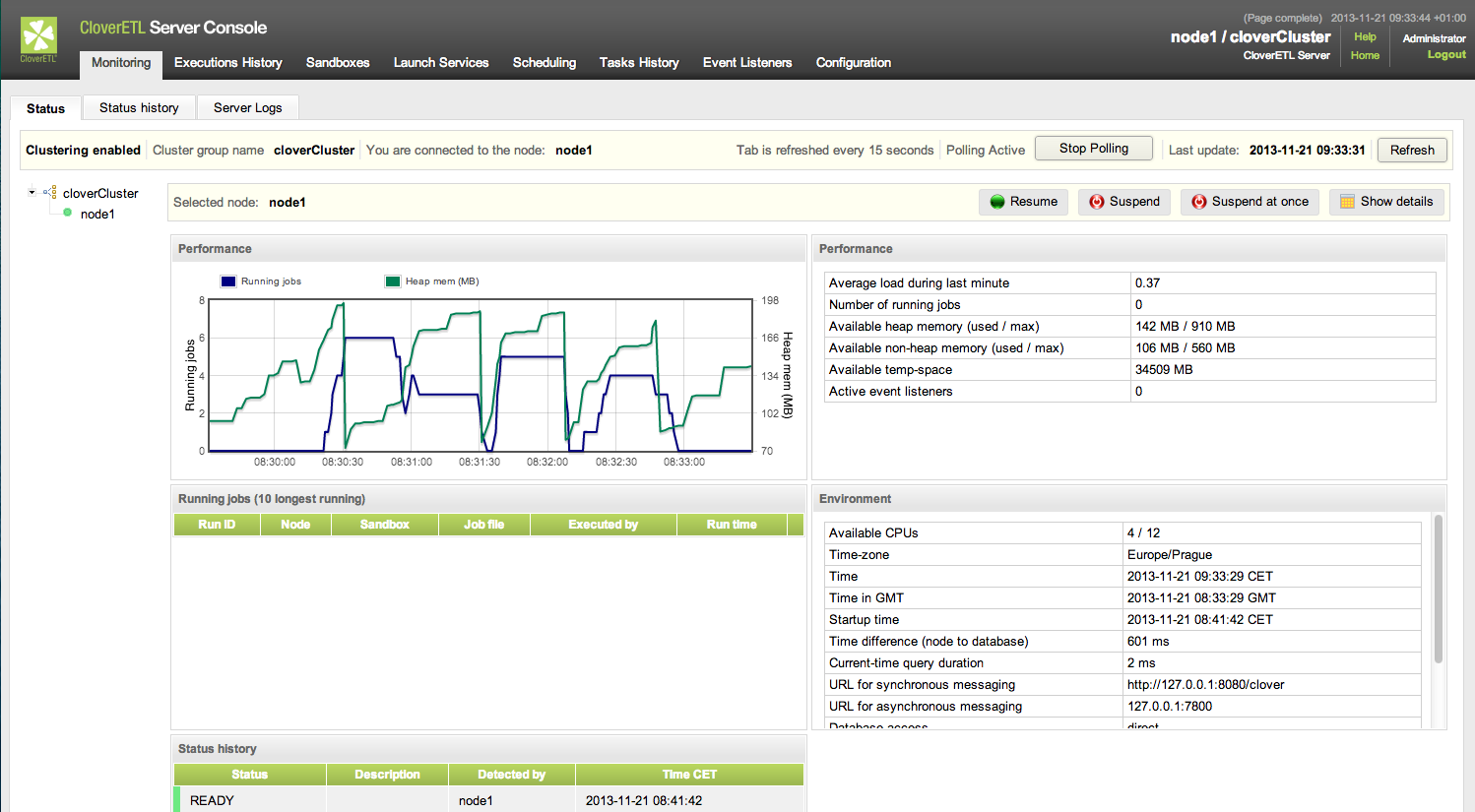Open the Scheduling section

tap(545, 62)
